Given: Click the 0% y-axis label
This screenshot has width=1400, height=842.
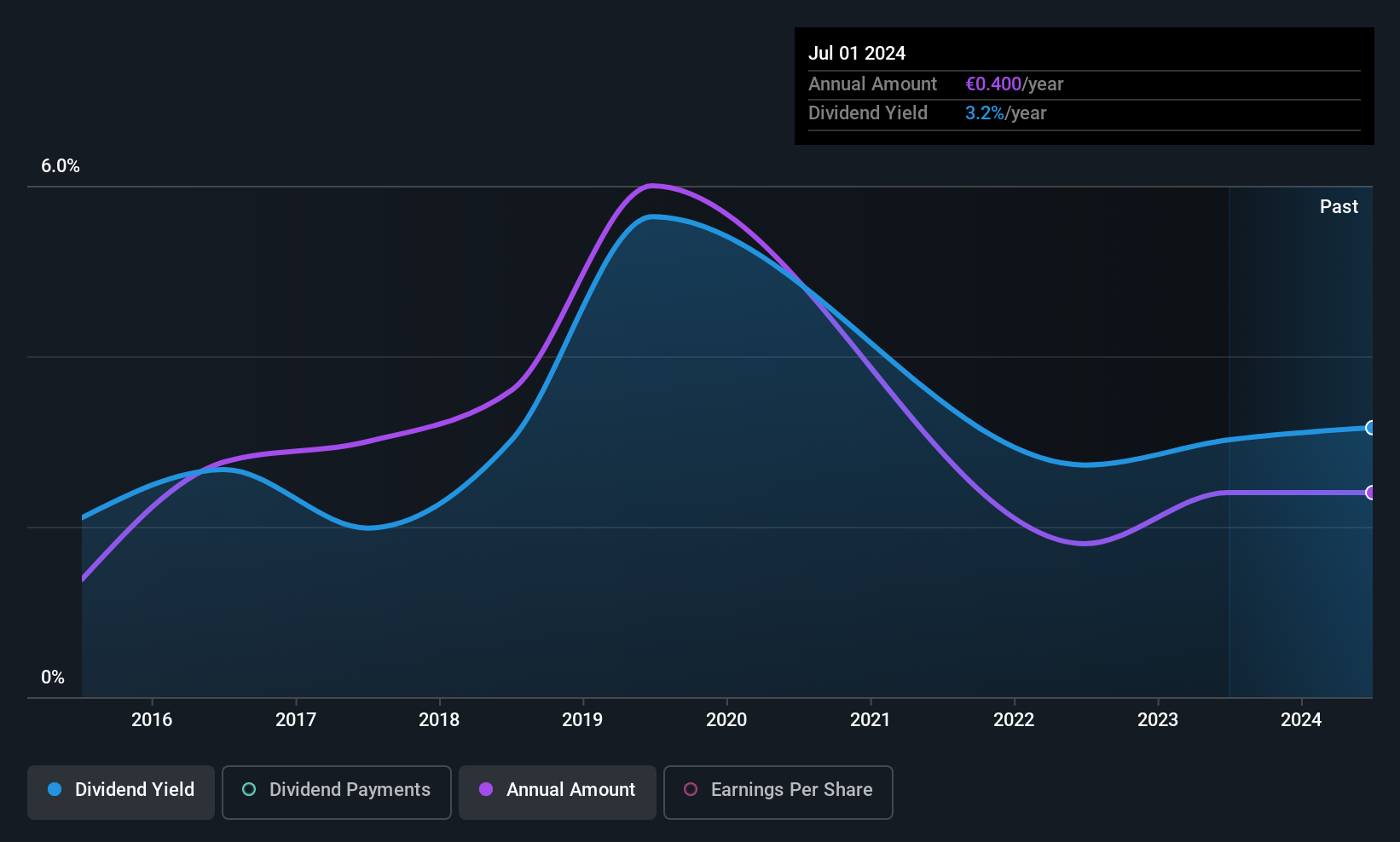Looking at the screenshot, I should tap(53, 678).
